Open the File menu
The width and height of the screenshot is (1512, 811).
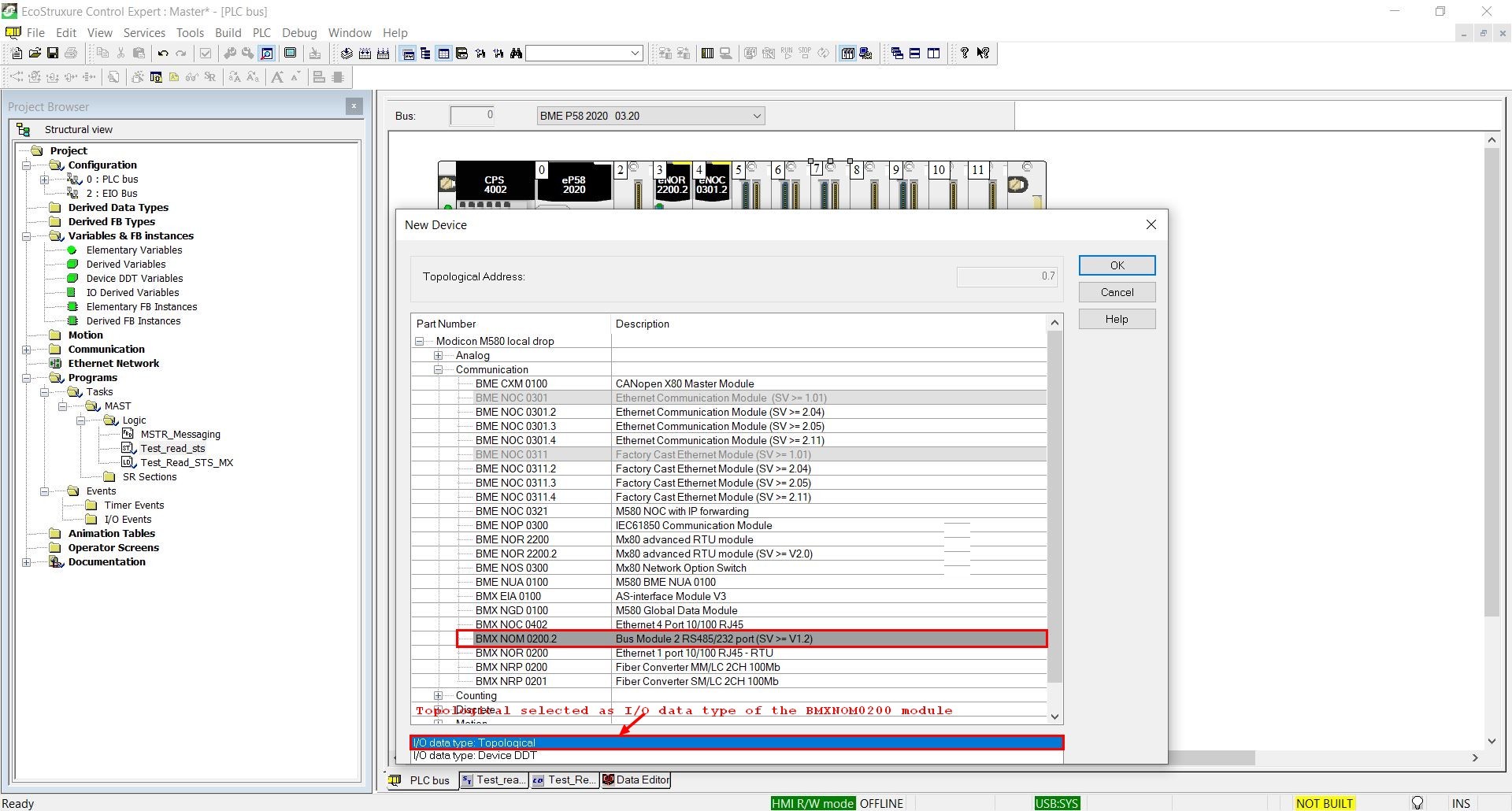pyautogui.click(x=35, y=33)
